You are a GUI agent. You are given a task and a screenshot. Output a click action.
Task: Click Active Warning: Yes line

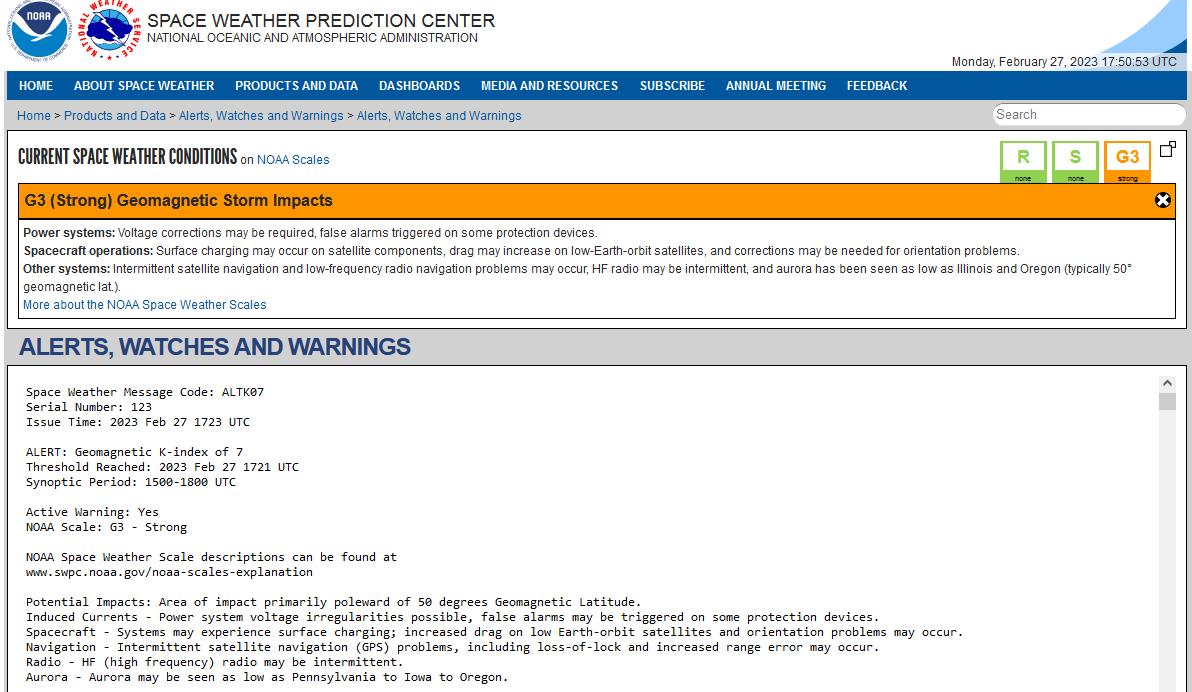click(x=92, y=513)
